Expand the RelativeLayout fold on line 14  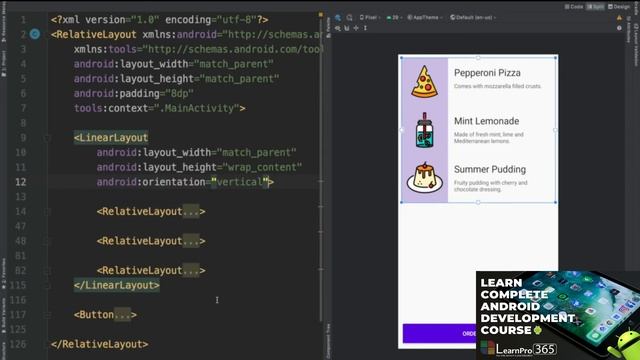click(47, 212)
